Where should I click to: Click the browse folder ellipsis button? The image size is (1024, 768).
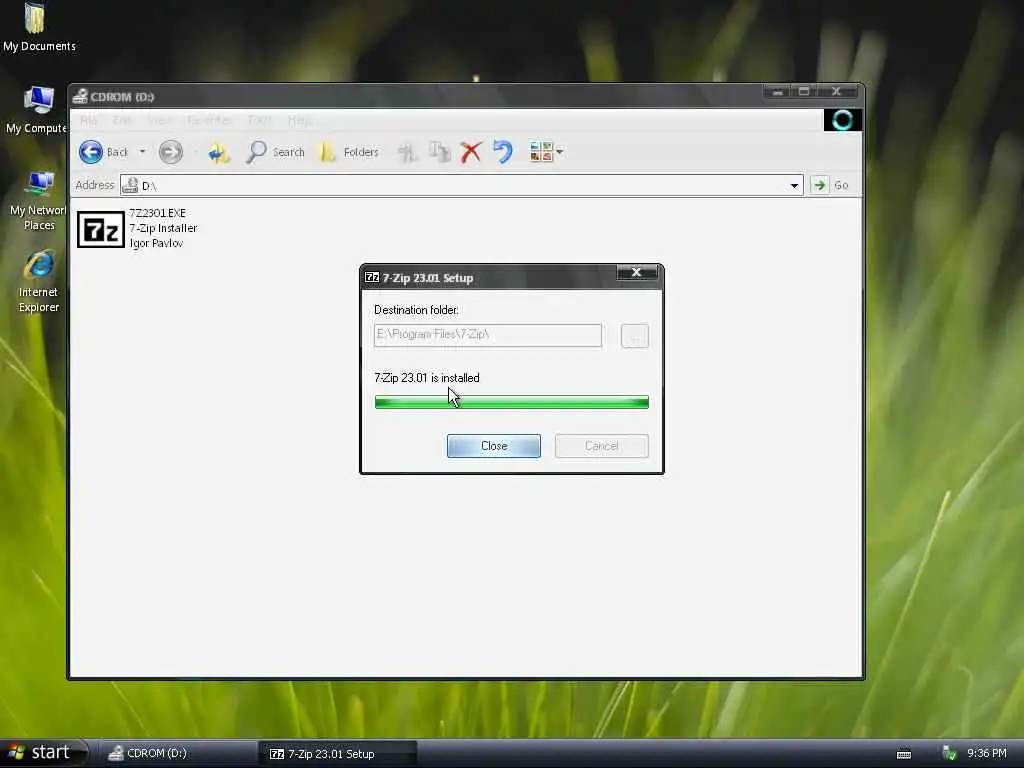pos(634,336)
